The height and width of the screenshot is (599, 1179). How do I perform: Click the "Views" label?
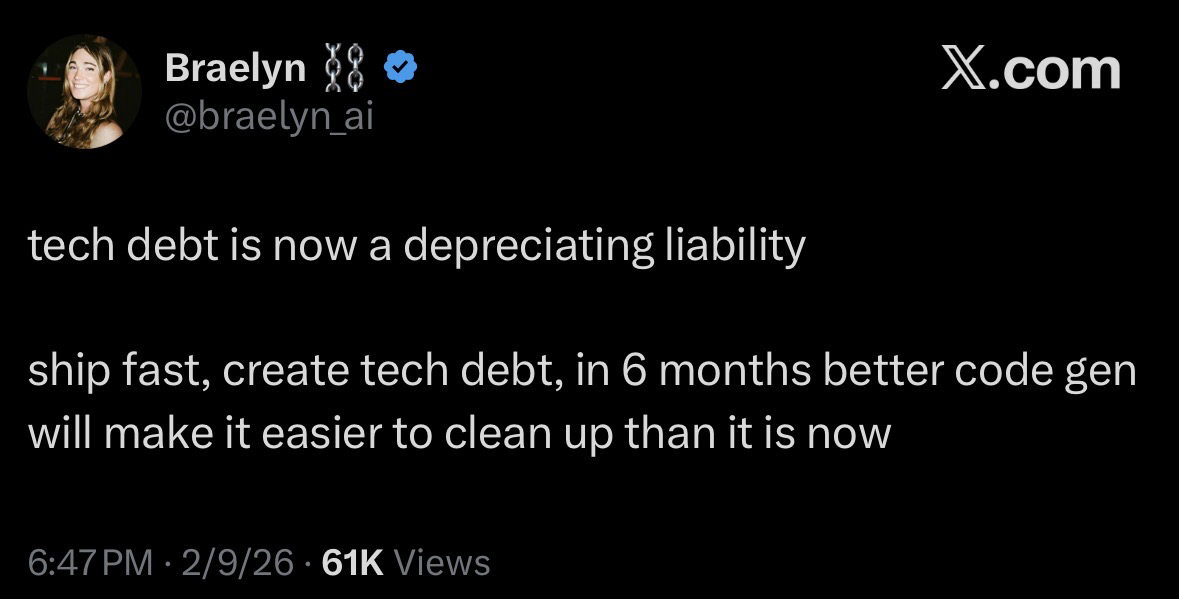(443, 562)
